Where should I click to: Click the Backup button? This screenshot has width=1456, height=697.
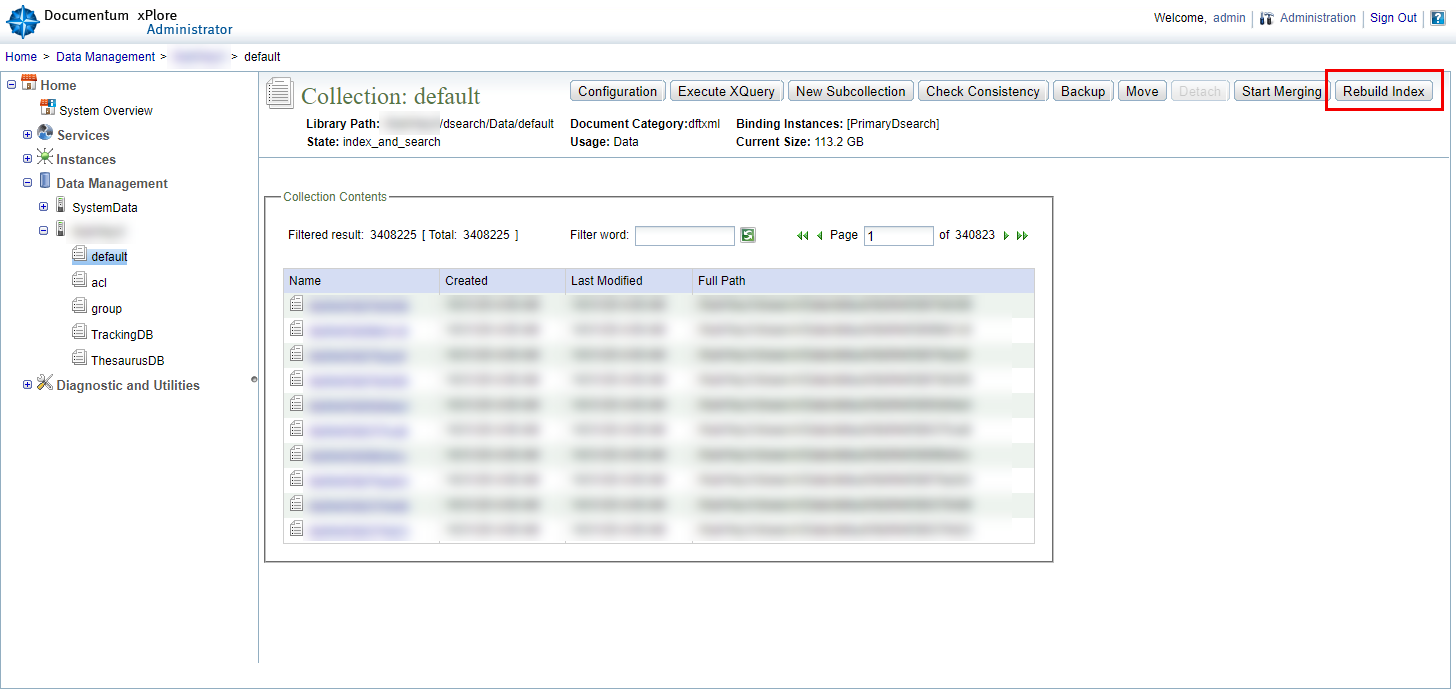(x=1083, y=91)
